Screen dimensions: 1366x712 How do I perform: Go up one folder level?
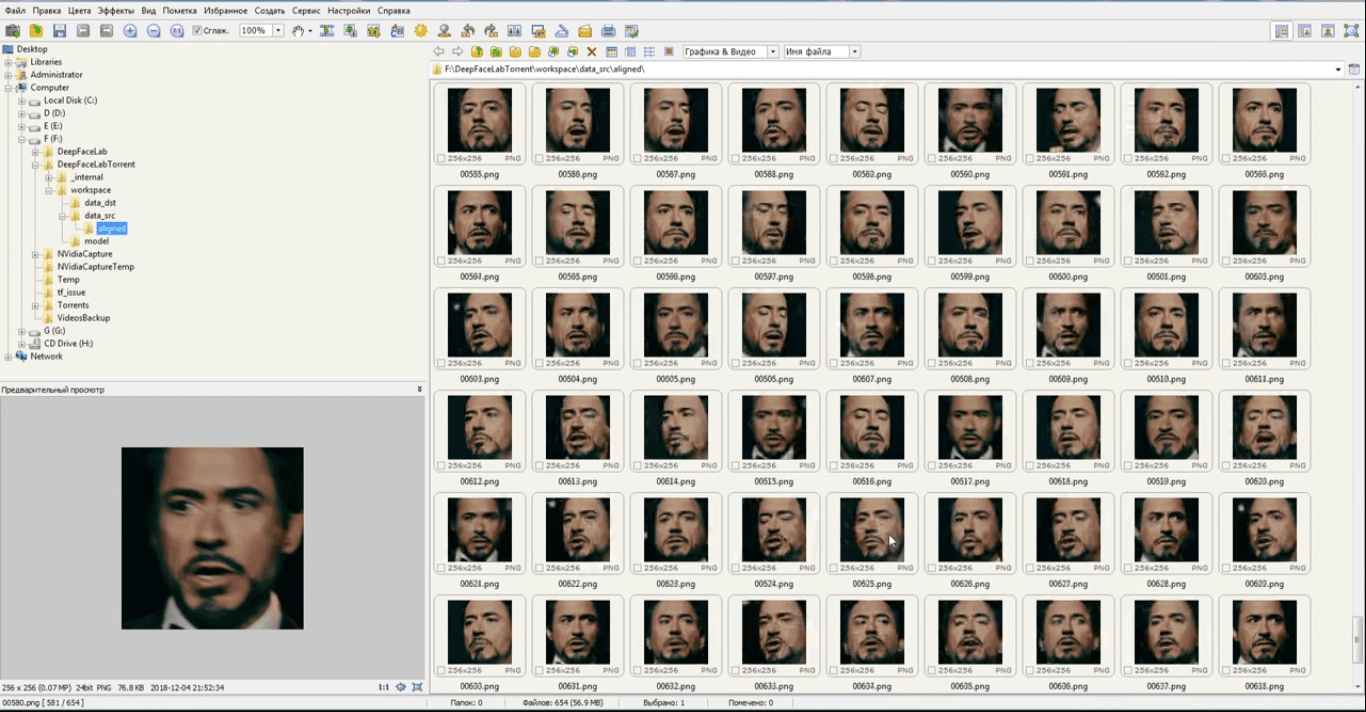coord(477,52)
